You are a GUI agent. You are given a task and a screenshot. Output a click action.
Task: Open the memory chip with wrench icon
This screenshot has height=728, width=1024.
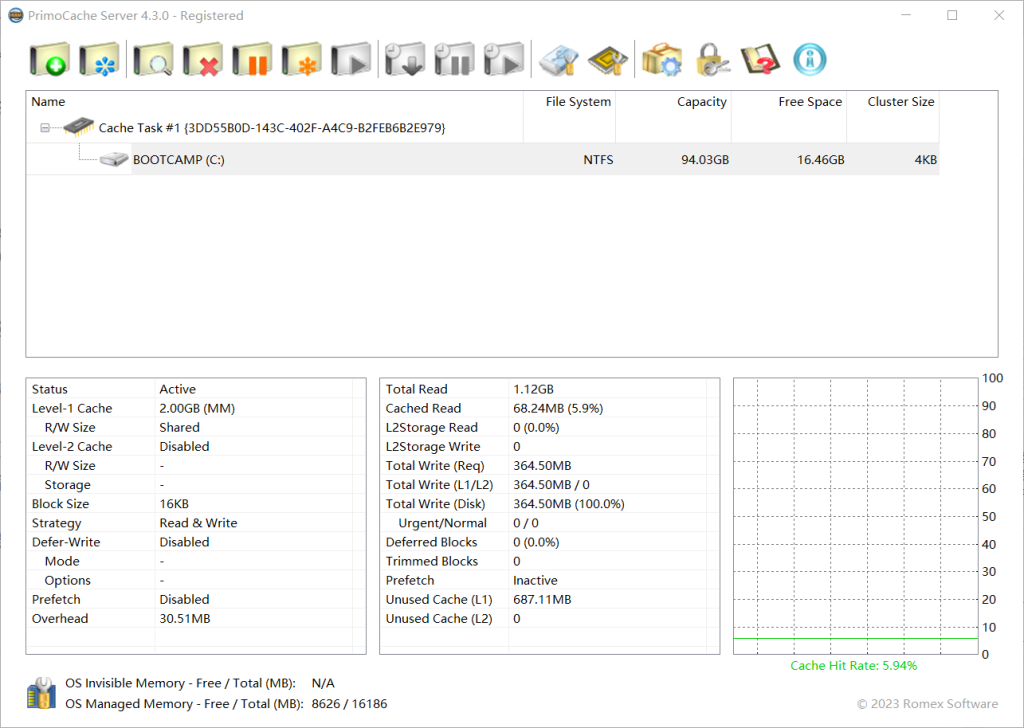608,60
